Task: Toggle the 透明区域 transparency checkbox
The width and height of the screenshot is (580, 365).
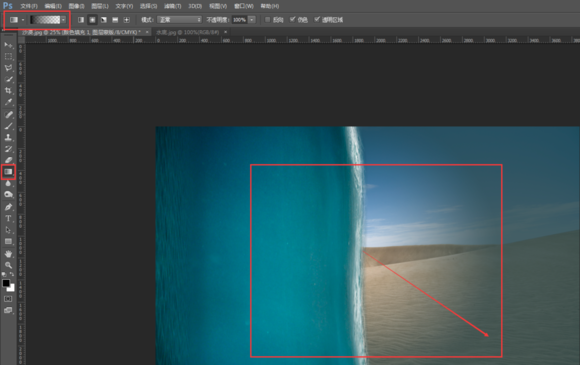Action: coord(317,19)
